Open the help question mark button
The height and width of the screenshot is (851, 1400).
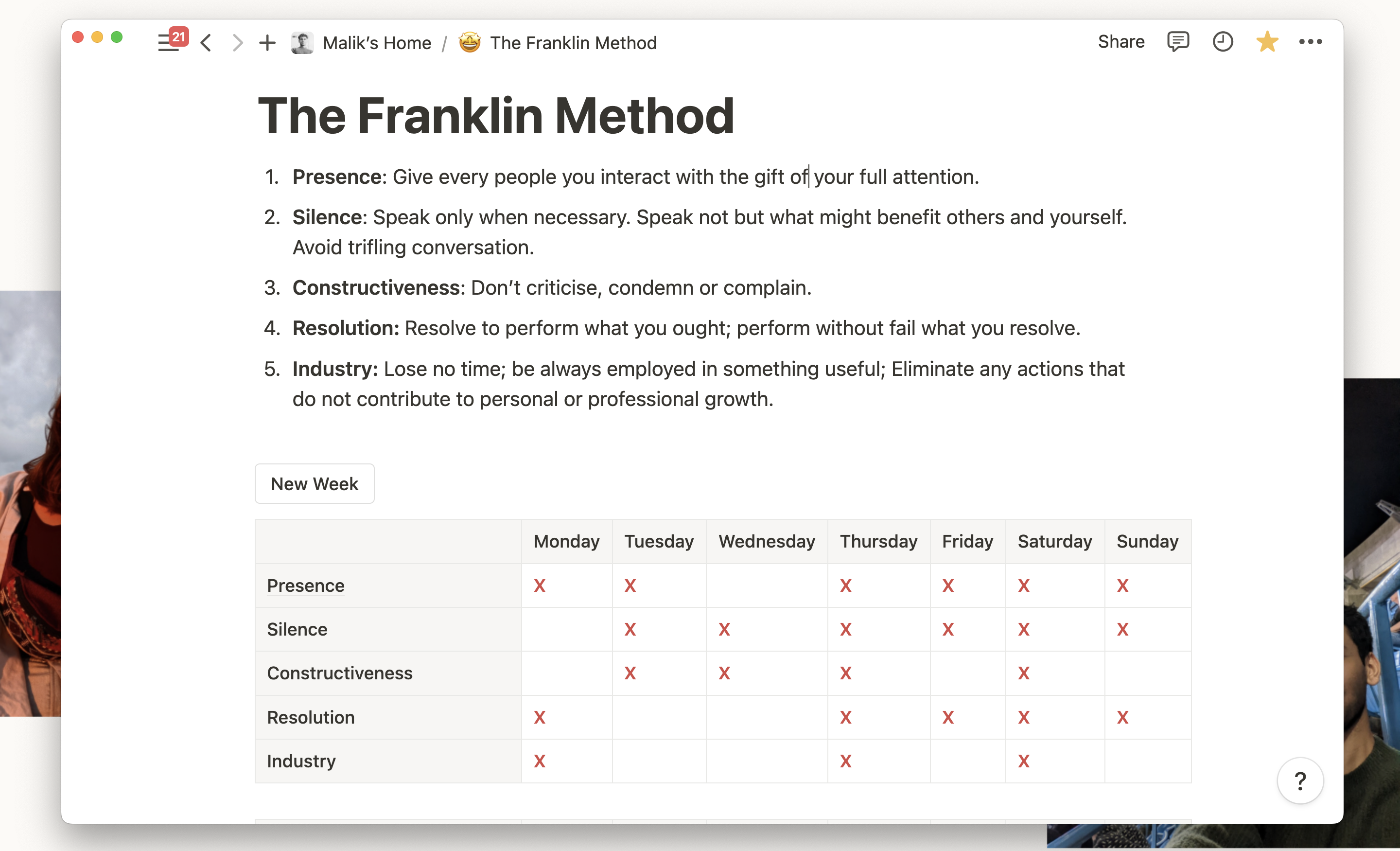1300,781
